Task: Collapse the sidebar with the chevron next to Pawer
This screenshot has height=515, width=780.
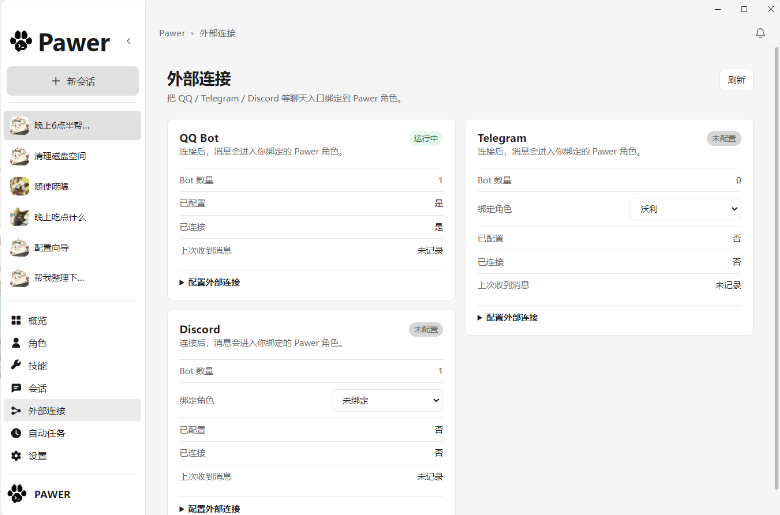Action: [129, 41]
